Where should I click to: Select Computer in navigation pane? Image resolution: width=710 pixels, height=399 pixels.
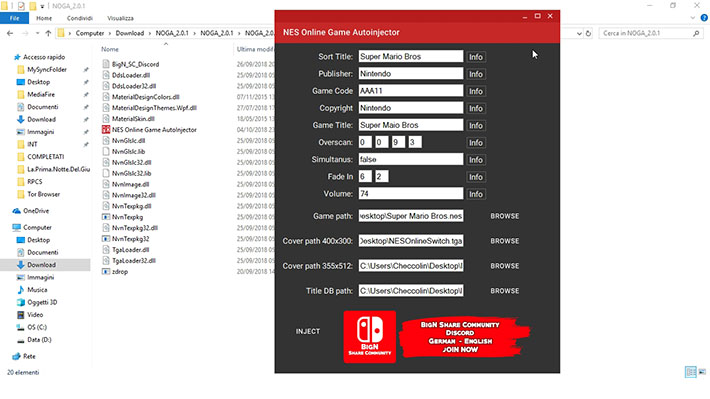click(x=37, y=227)
